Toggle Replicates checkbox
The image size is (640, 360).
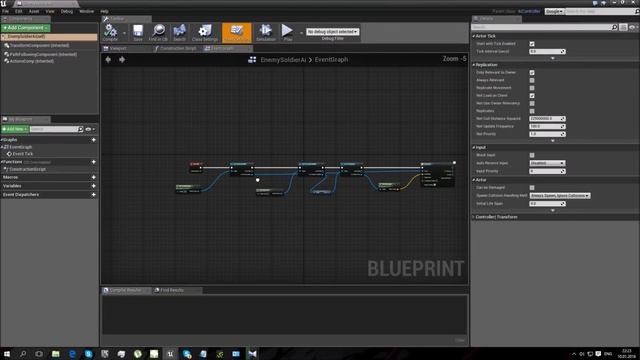coord(532,111)
